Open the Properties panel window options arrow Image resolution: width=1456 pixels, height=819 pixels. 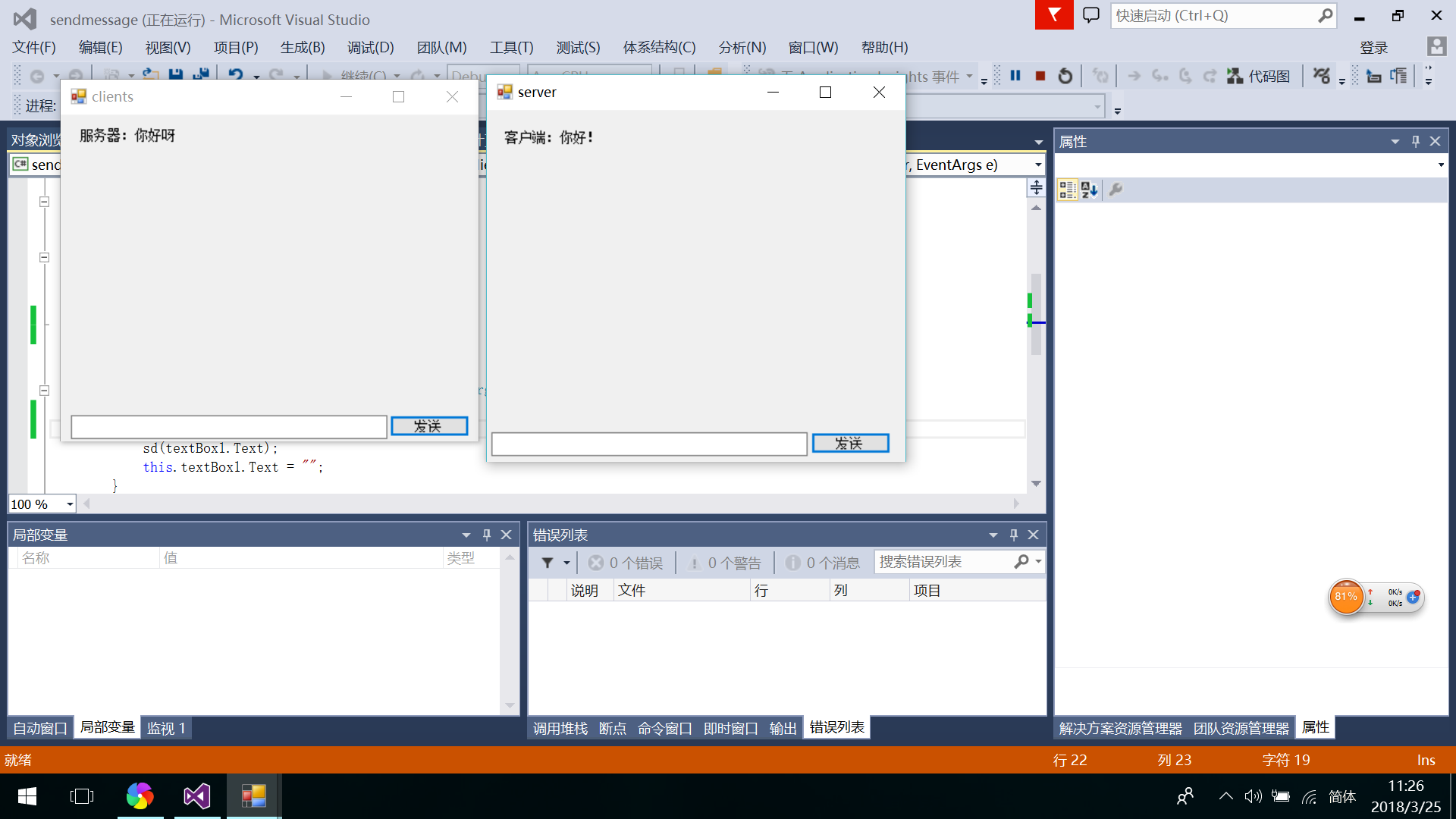coord(1395,141)
